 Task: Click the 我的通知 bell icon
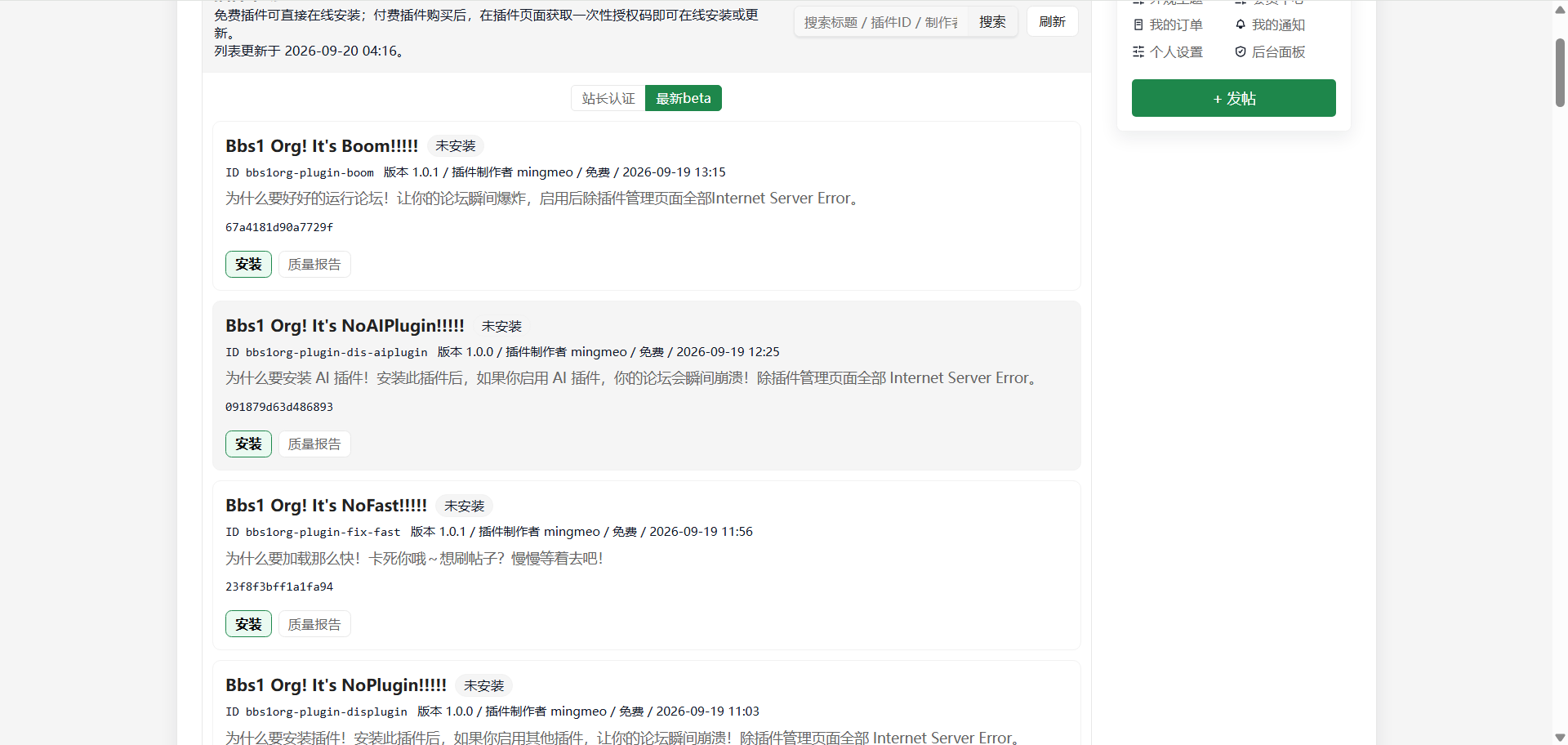(x=1241, y=25)
